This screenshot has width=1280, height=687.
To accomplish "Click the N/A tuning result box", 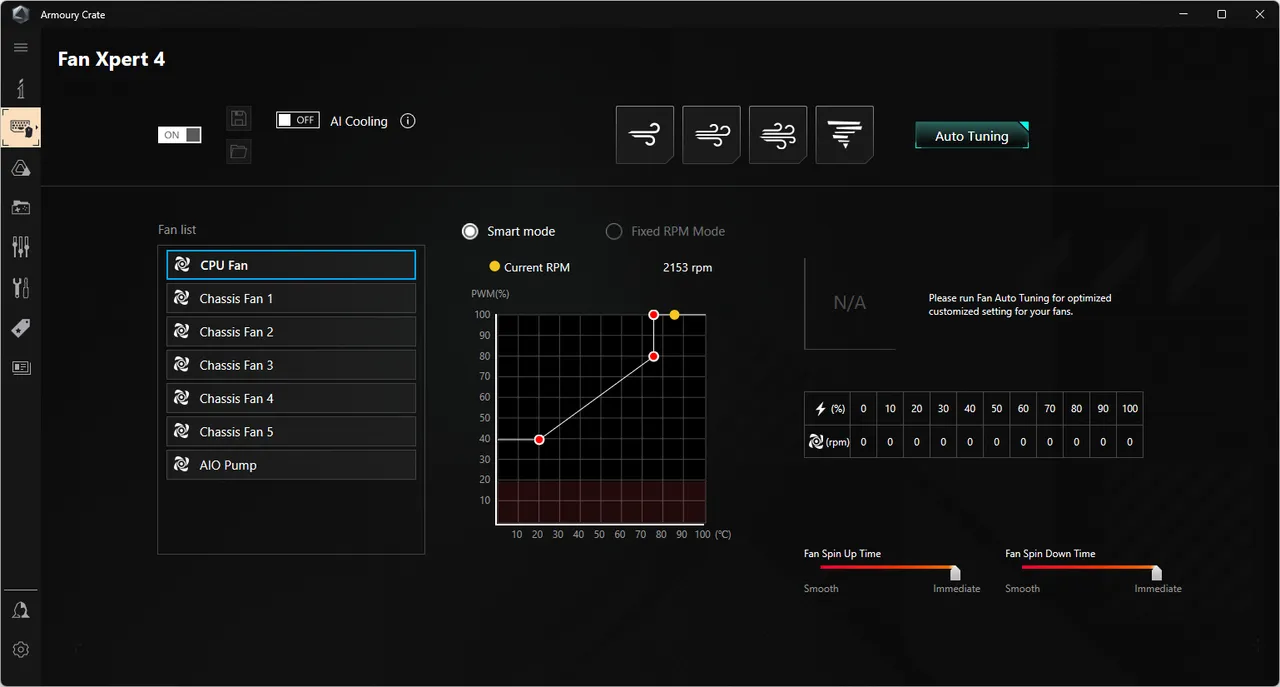I will pos(850,303).
